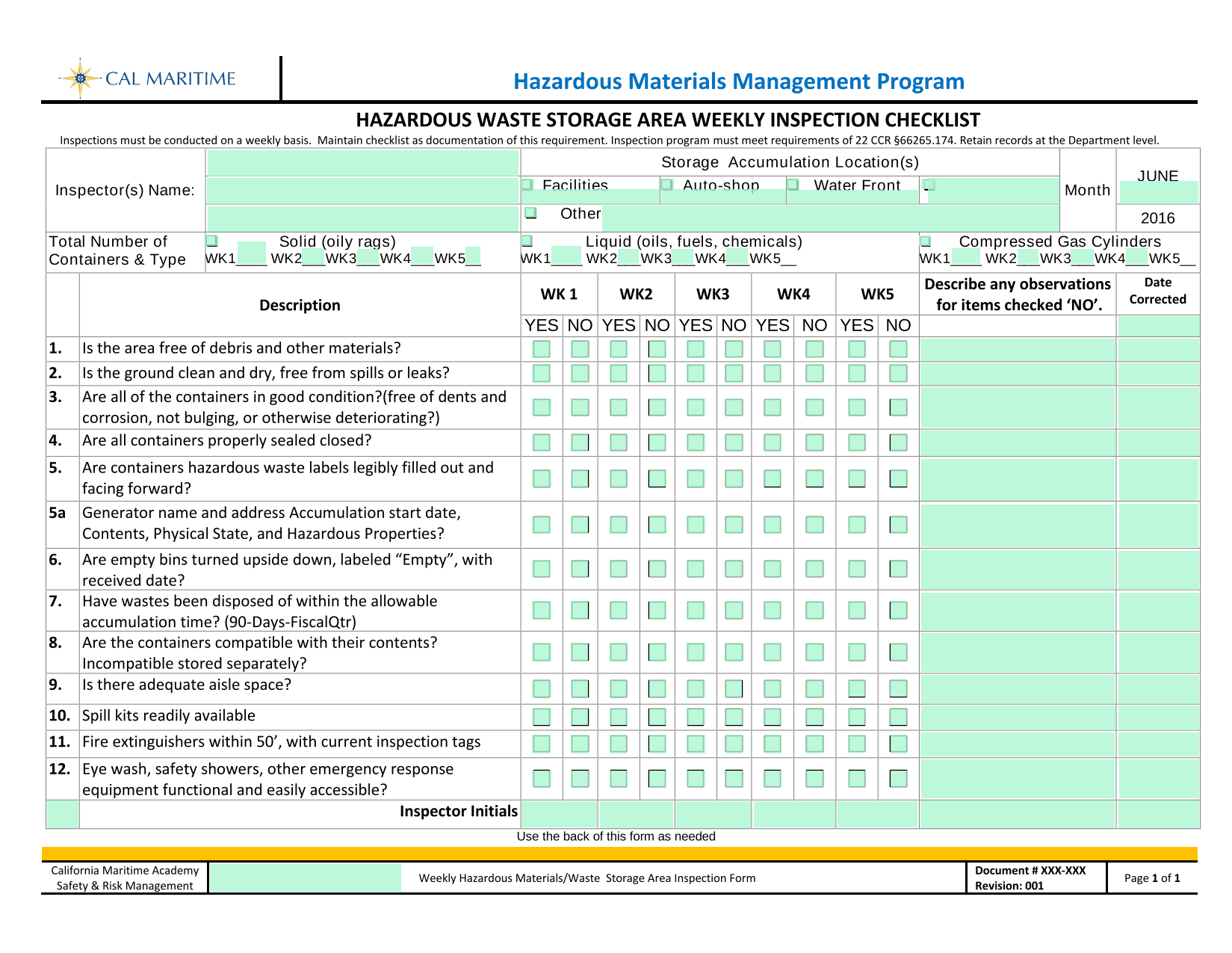This screenshot has width=1232, height=953.
Task: Check the Facilities storage location box
Action: point(527,185)
